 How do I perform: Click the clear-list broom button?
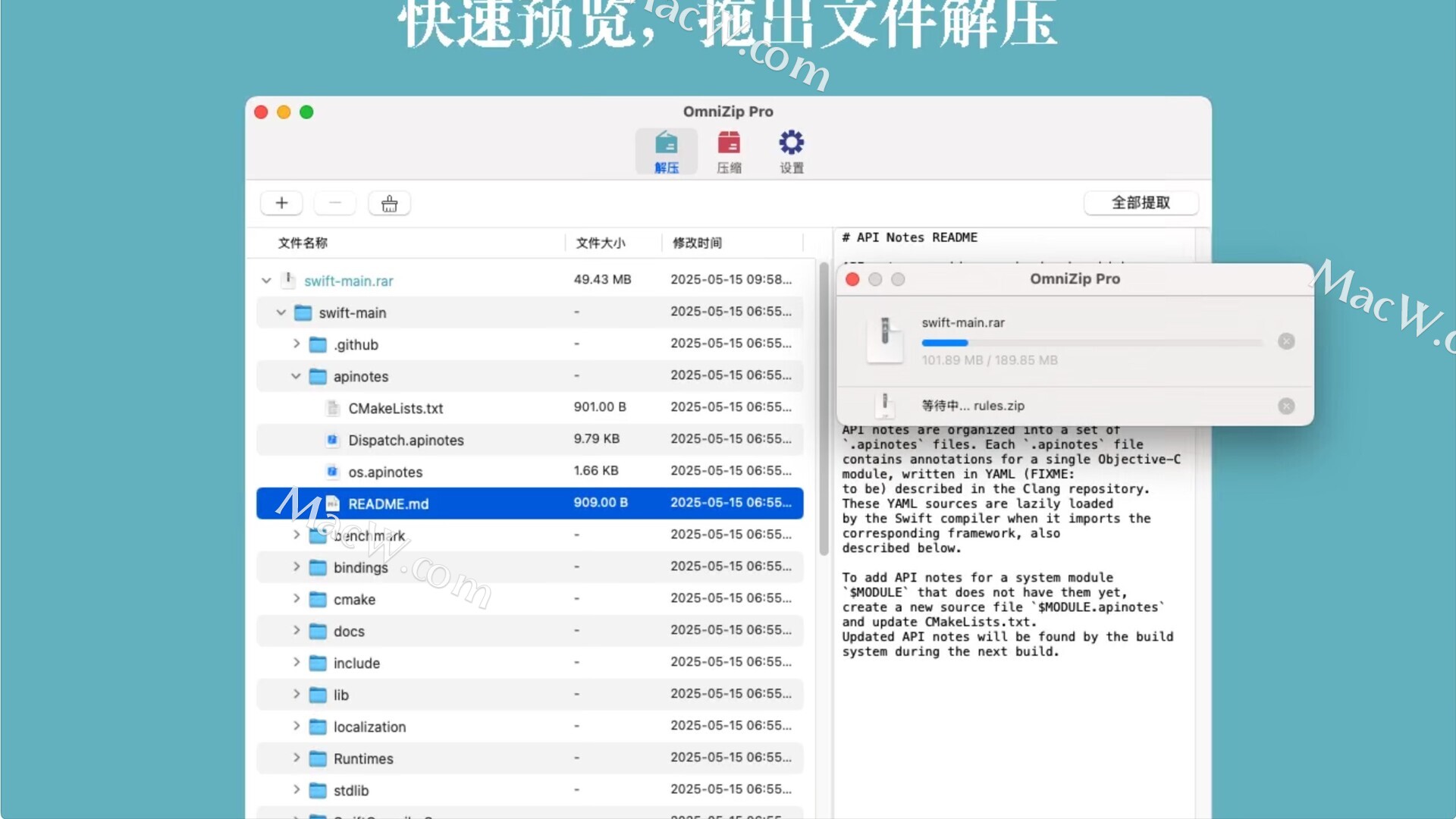(389, 202)
